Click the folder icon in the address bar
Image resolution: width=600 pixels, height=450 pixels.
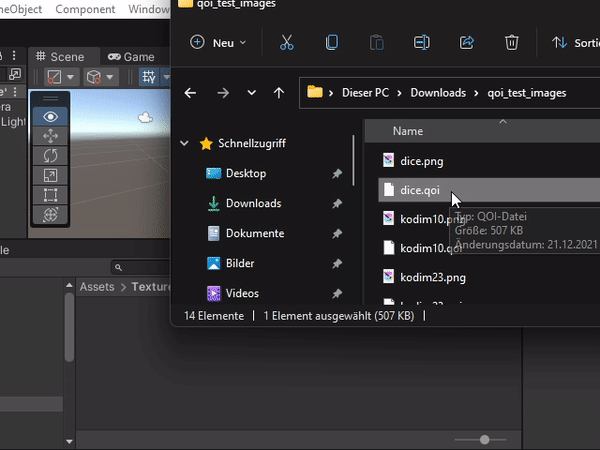[315, 92]
